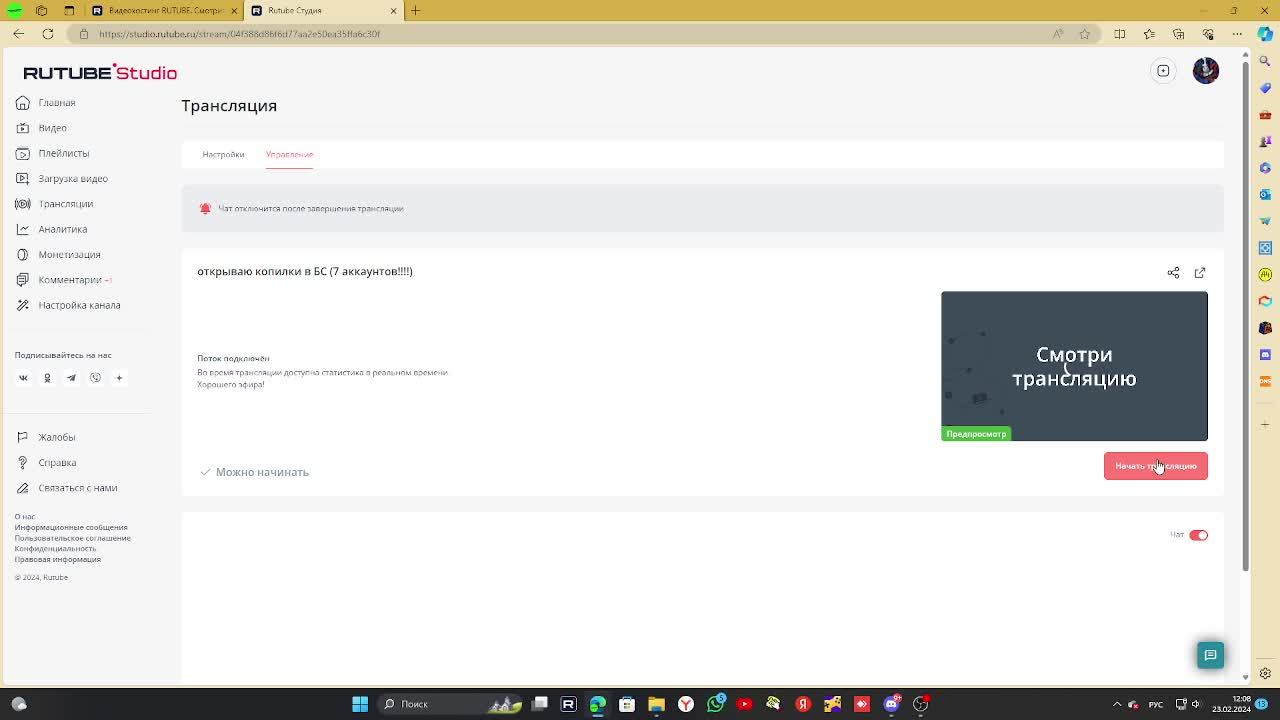Open Пользовательское соглашение link
This screenshot has height=720, width=1280.
point(72,538)
